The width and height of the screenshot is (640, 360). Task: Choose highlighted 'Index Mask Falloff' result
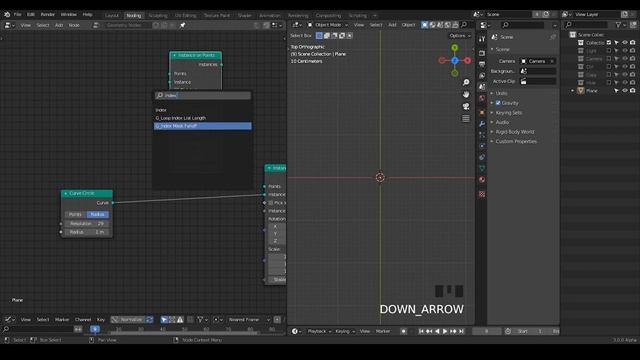pos(202,126)
